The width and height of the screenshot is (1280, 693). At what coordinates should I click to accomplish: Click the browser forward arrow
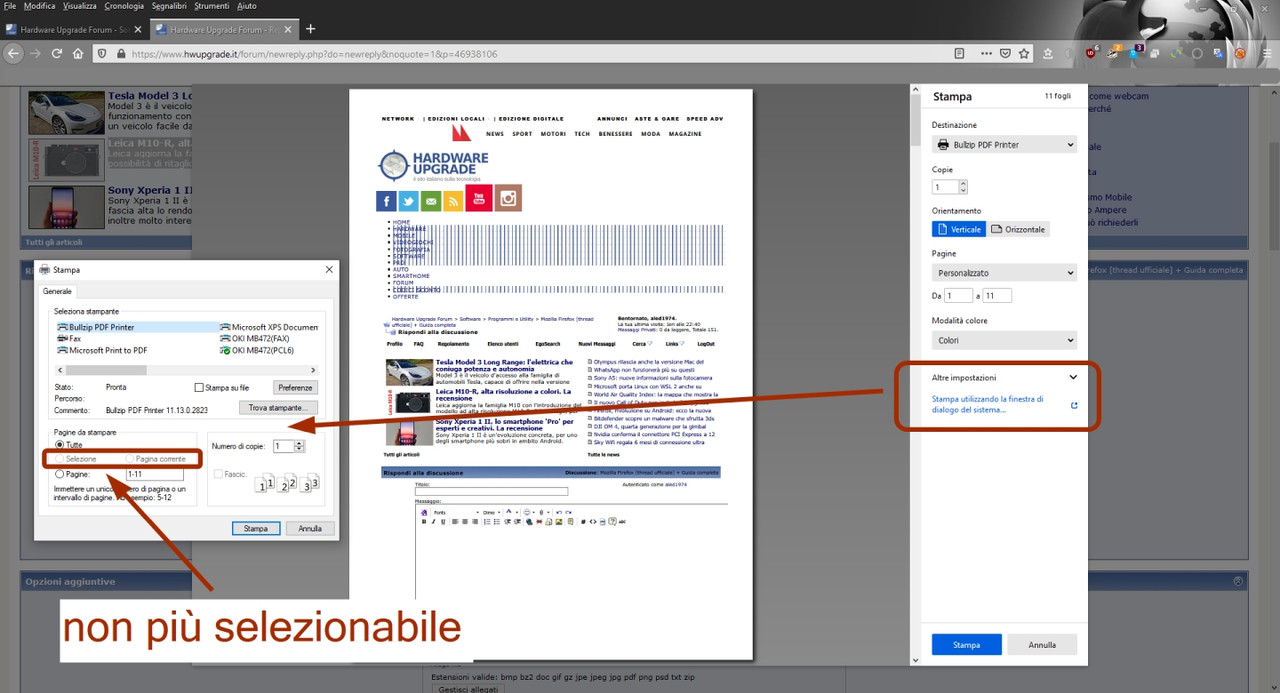[x=35, y=53]
